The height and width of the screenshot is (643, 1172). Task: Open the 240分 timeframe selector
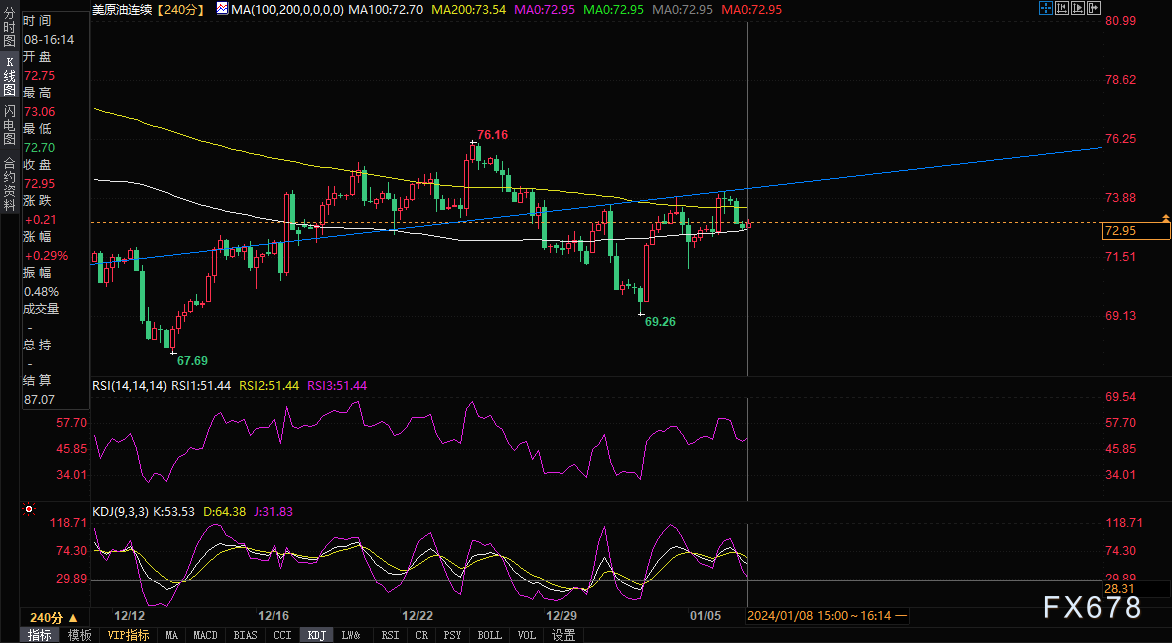(x=52, y=617)
